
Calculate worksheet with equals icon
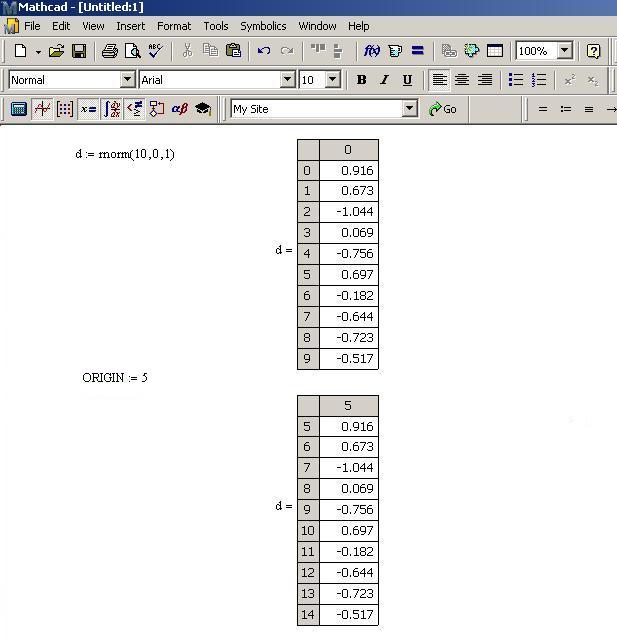coord(418,50)
